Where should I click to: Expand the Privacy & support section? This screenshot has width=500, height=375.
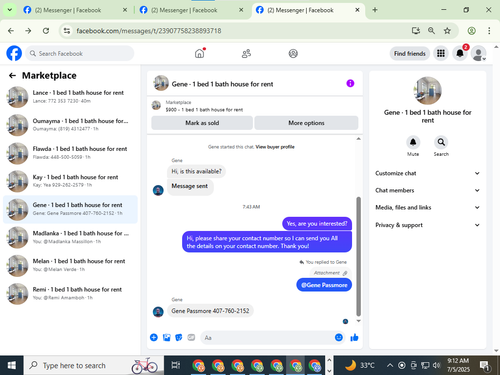(427, 225)
